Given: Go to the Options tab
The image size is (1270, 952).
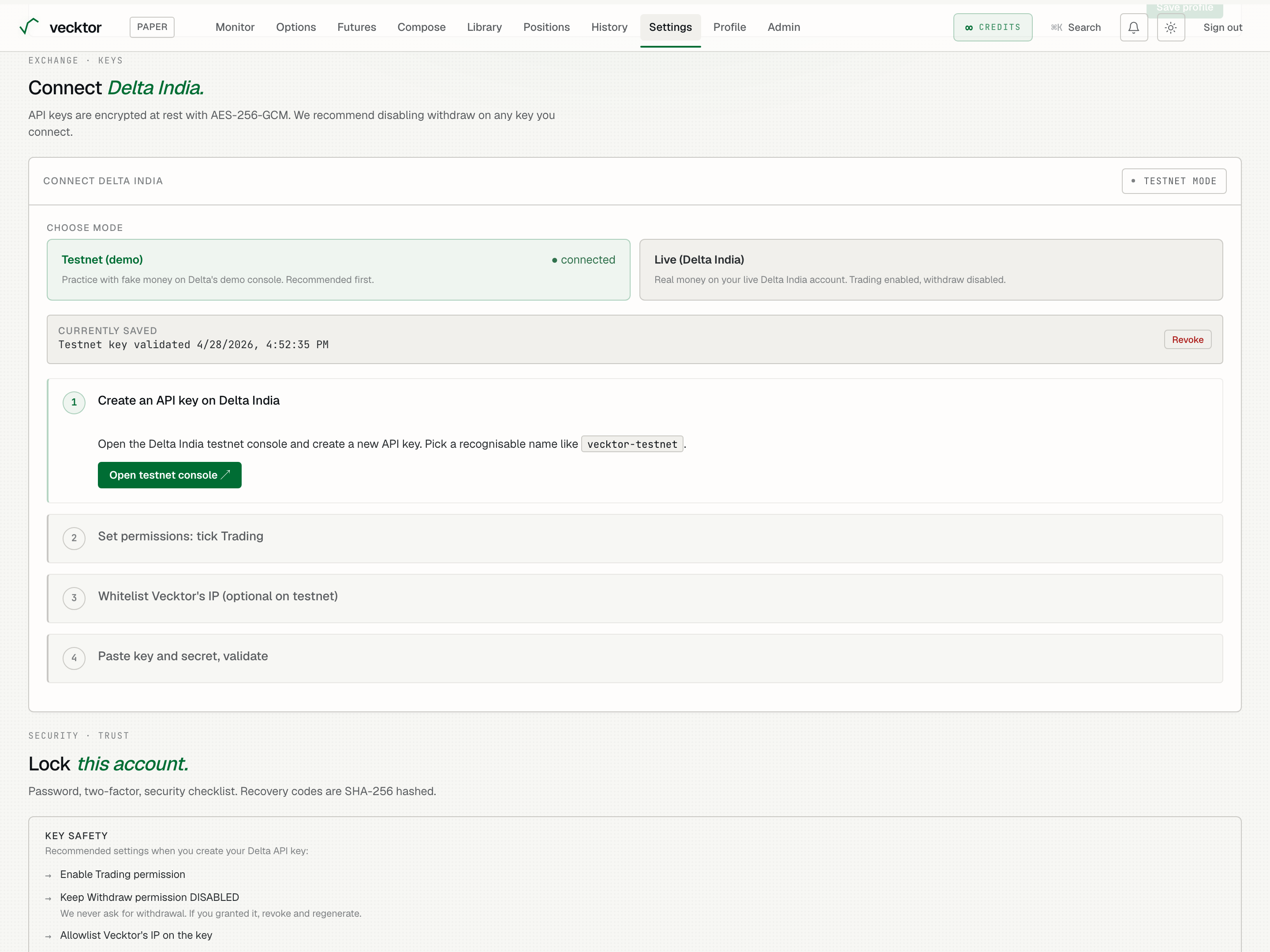Looking at the screenshot, I should (296, 27).
